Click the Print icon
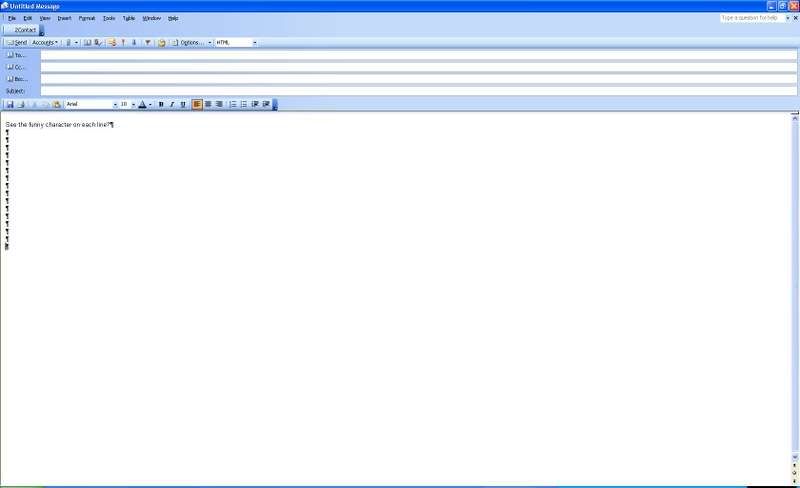The image size is (800, 488). pyautogui.click(x=21, y=105)
